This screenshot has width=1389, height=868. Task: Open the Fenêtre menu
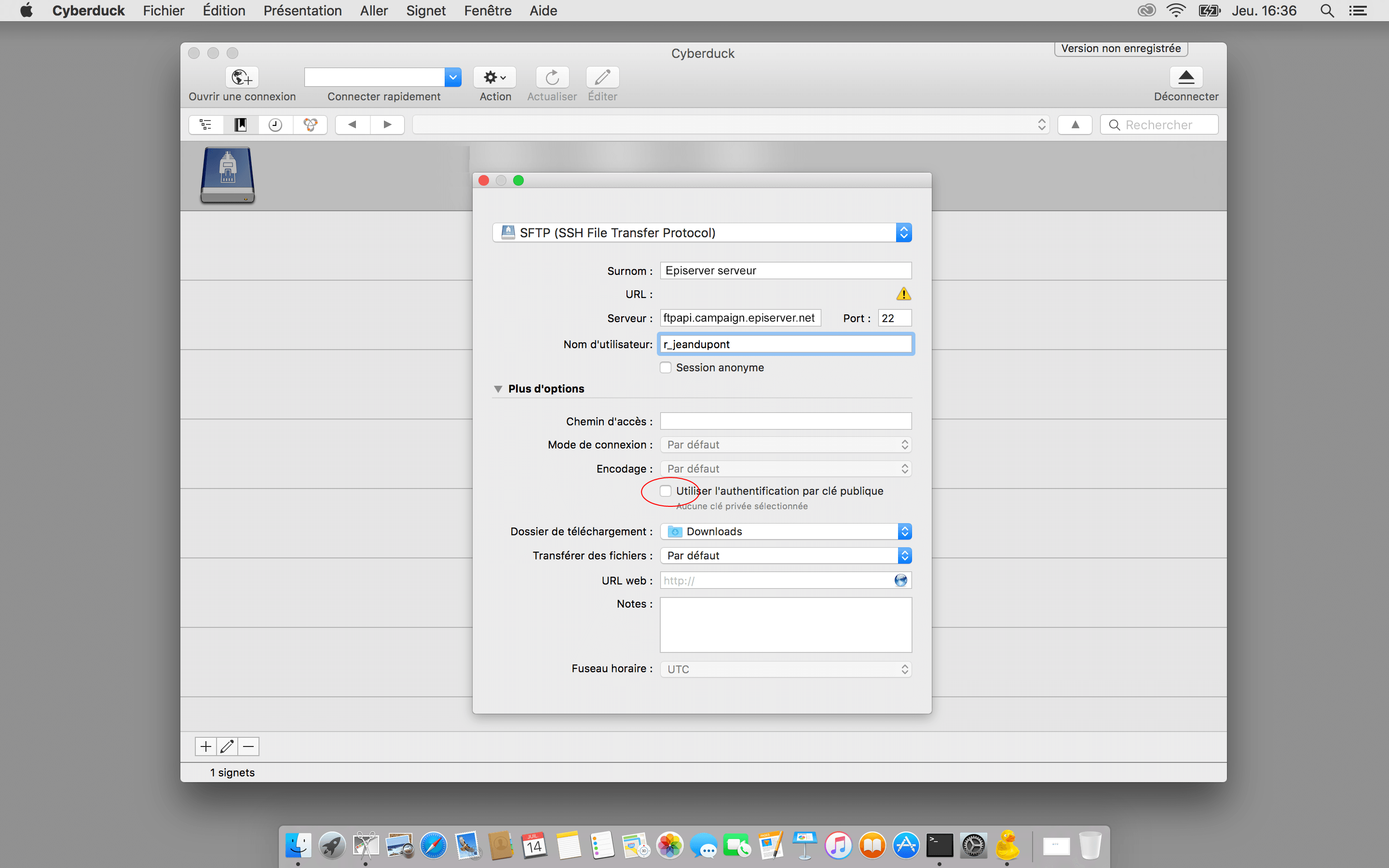pos(488,10)
